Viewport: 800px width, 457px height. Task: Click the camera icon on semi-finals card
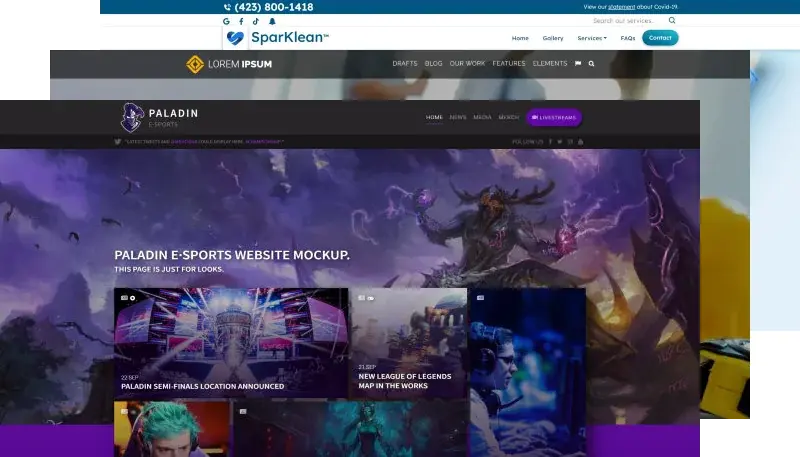(x=124, y=298)
